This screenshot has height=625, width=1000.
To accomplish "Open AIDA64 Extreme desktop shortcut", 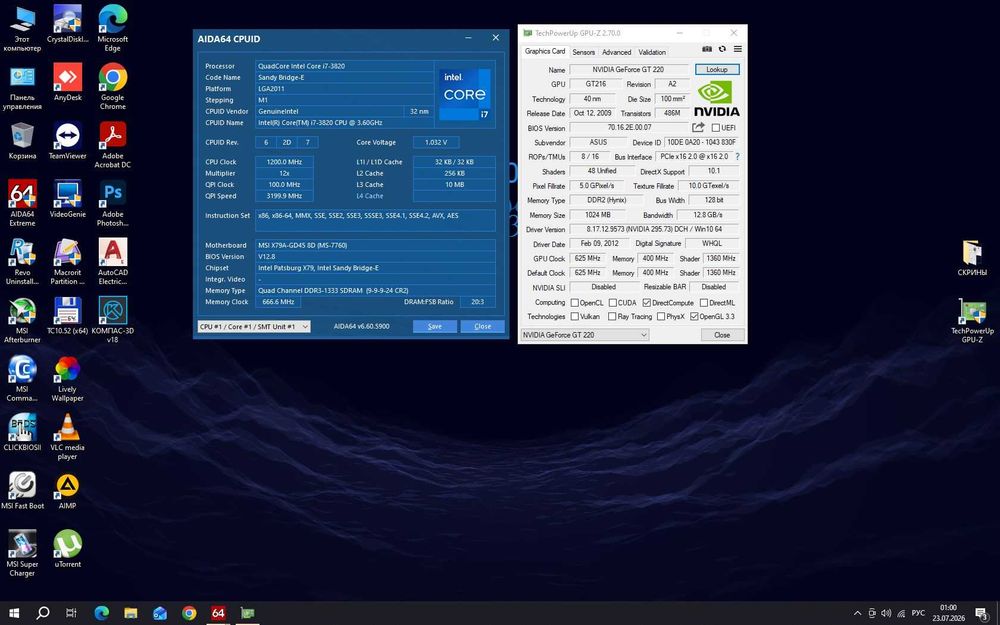I will click(x=22, y=203).
